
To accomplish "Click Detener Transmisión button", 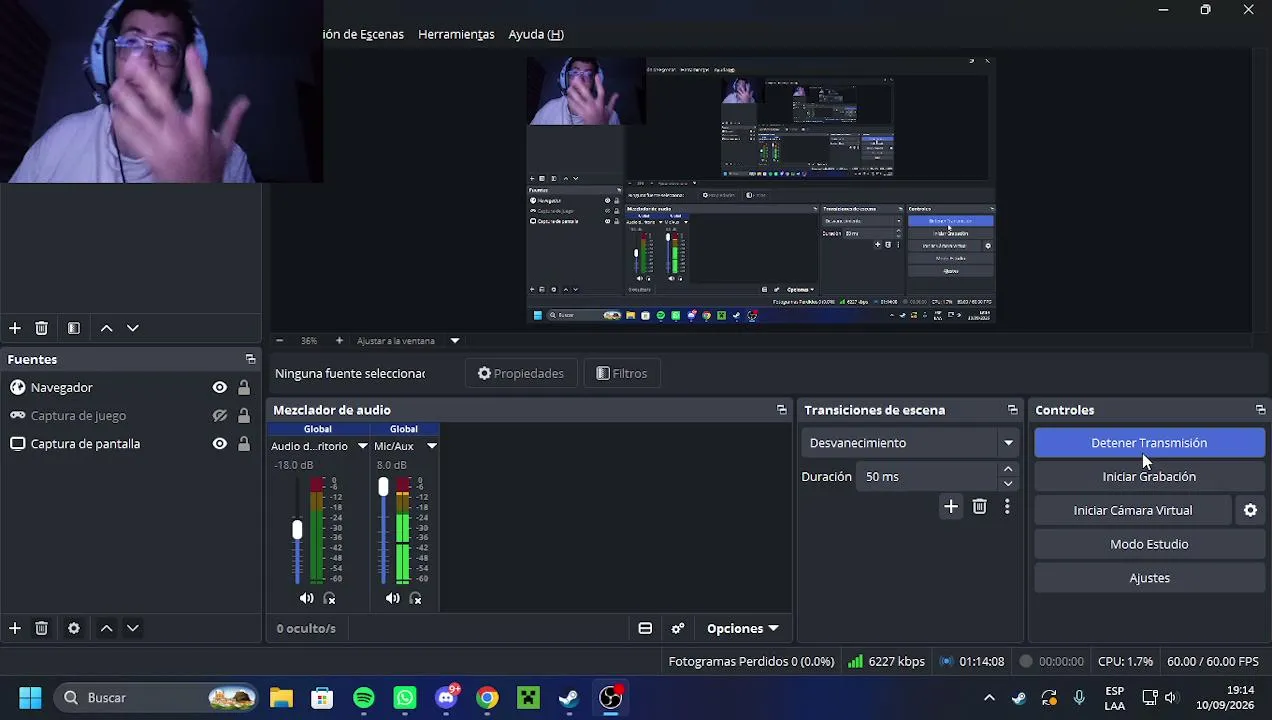I will click(x=1149, y=443).
